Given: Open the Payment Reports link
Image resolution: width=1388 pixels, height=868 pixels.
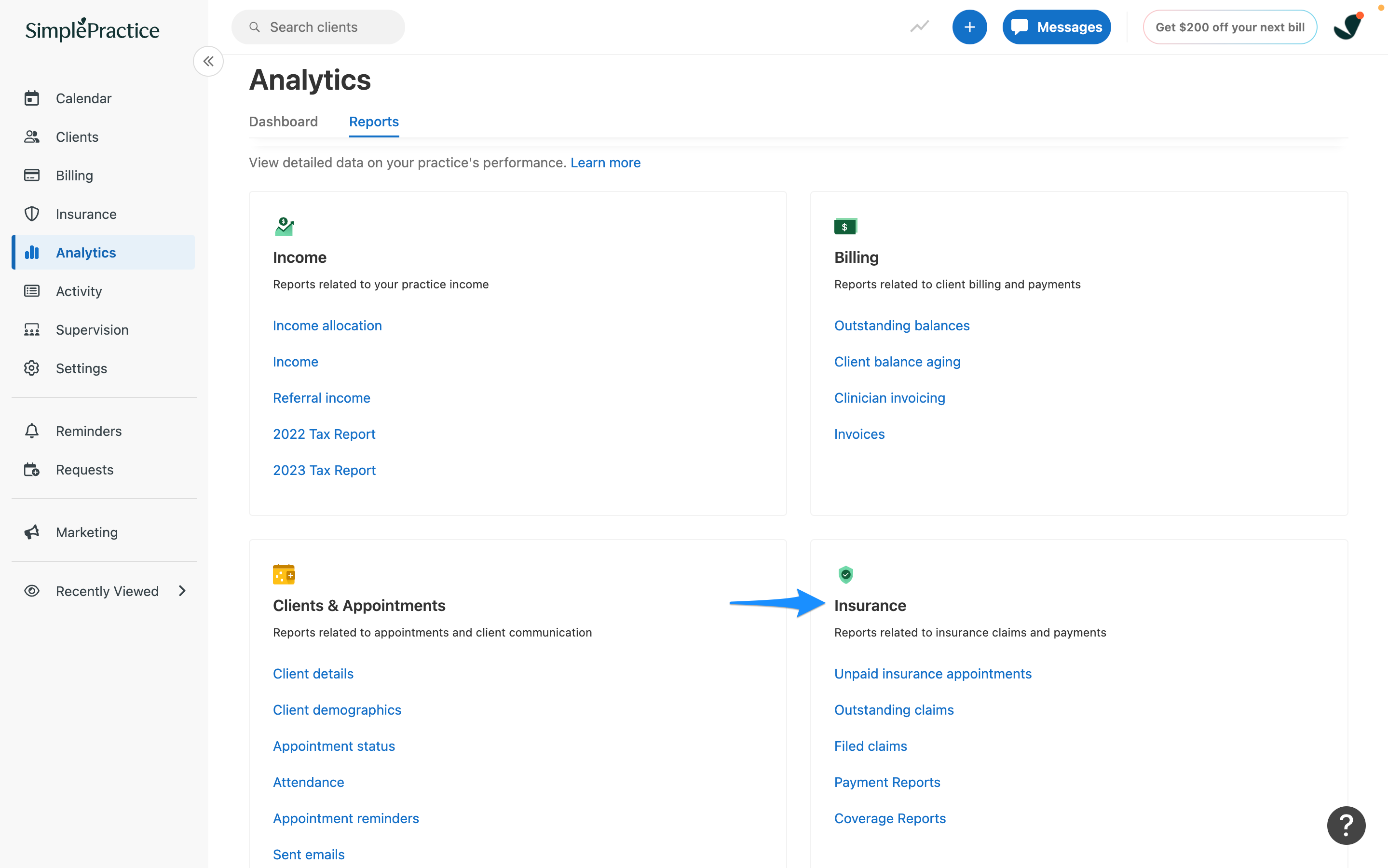Looking at the screenshot, I should point(887,782).
